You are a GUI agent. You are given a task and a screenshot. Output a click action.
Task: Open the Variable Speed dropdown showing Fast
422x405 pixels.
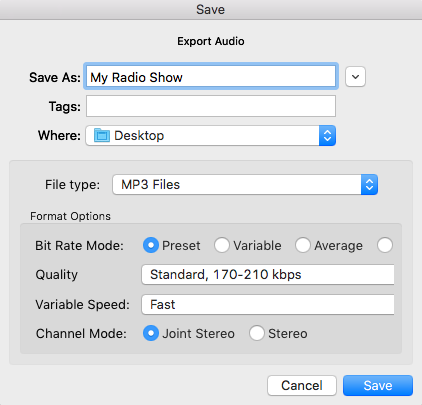(268, 304)
